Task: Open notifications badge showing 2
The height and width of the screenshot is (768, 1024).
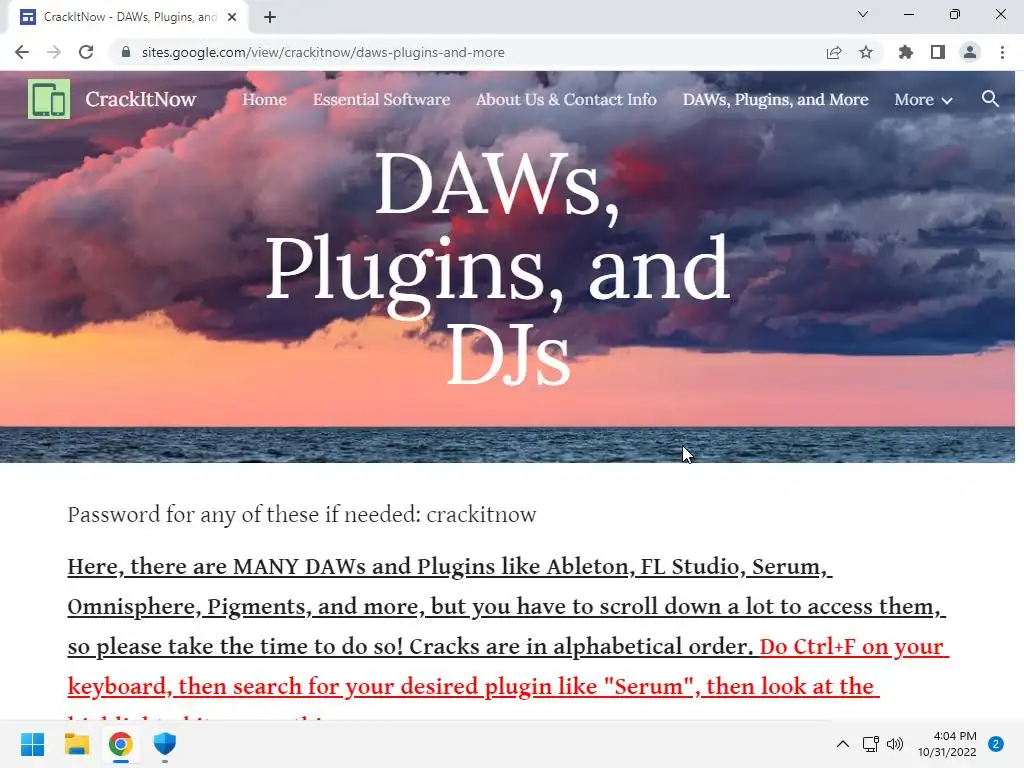Action: coord(996,744)
